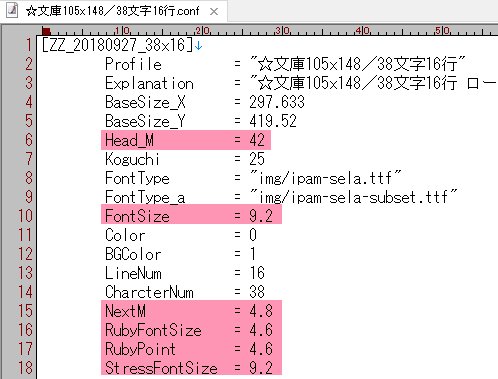Click the FontType_a key

[145, 197]
